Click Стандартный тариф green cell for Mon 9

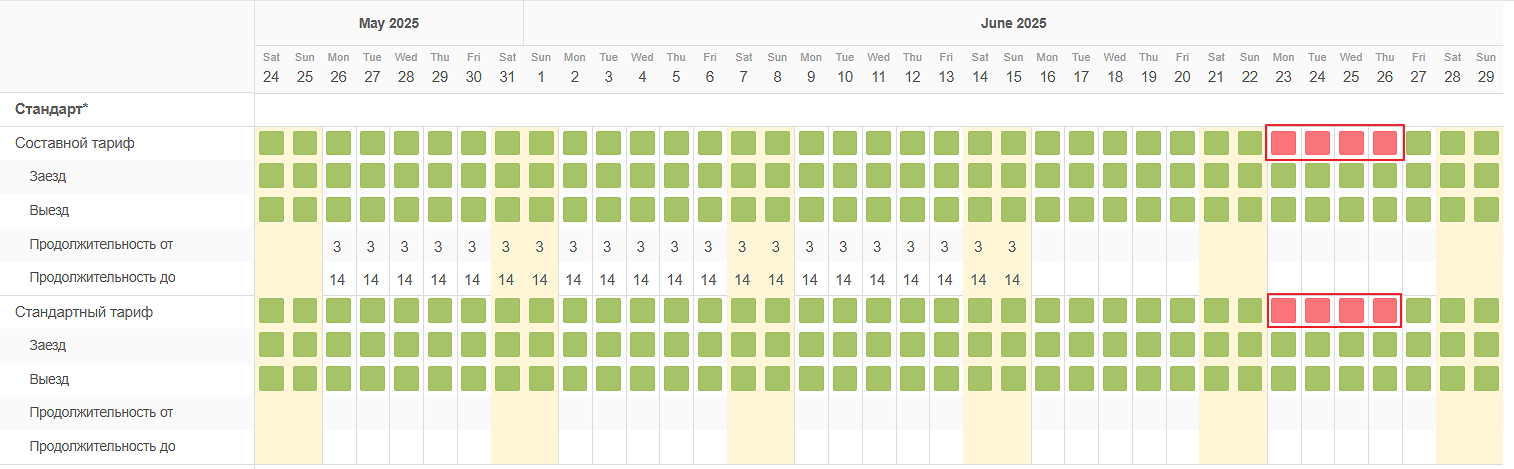pyautogui.click(x=811, y=311)
